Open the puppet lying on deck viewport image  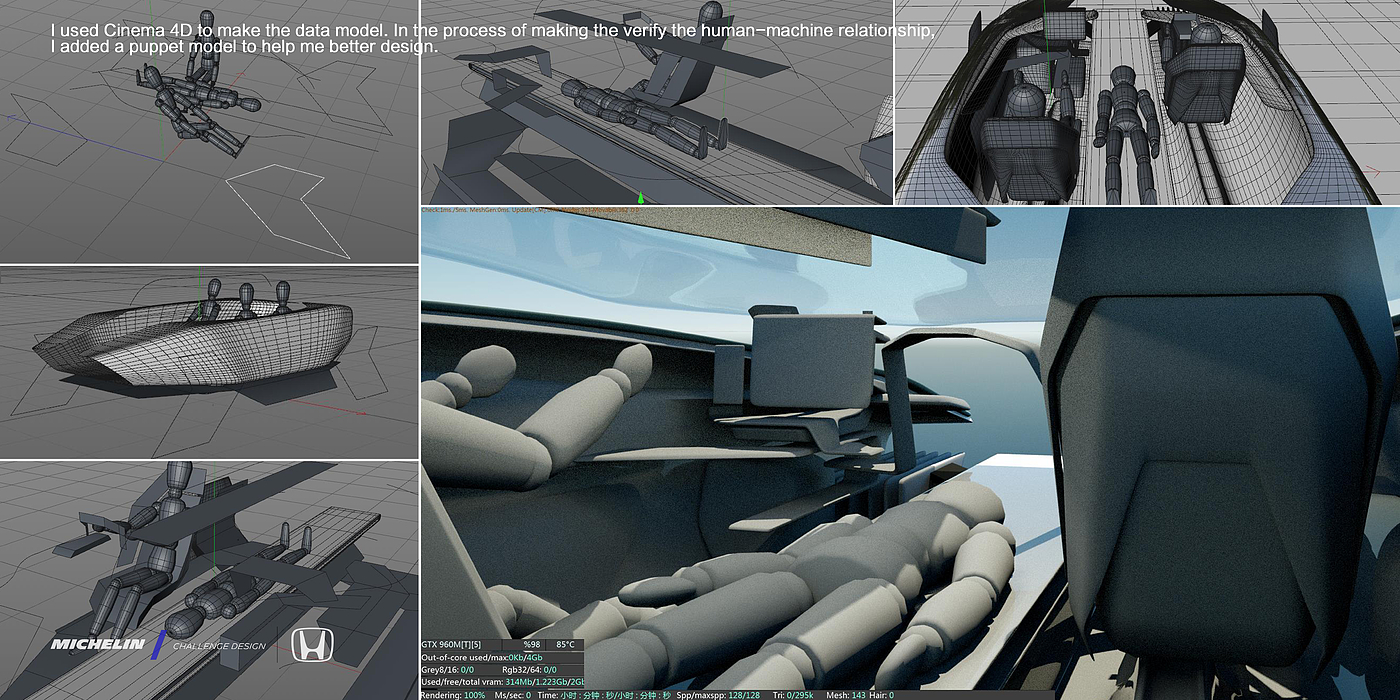coord(656,102)
